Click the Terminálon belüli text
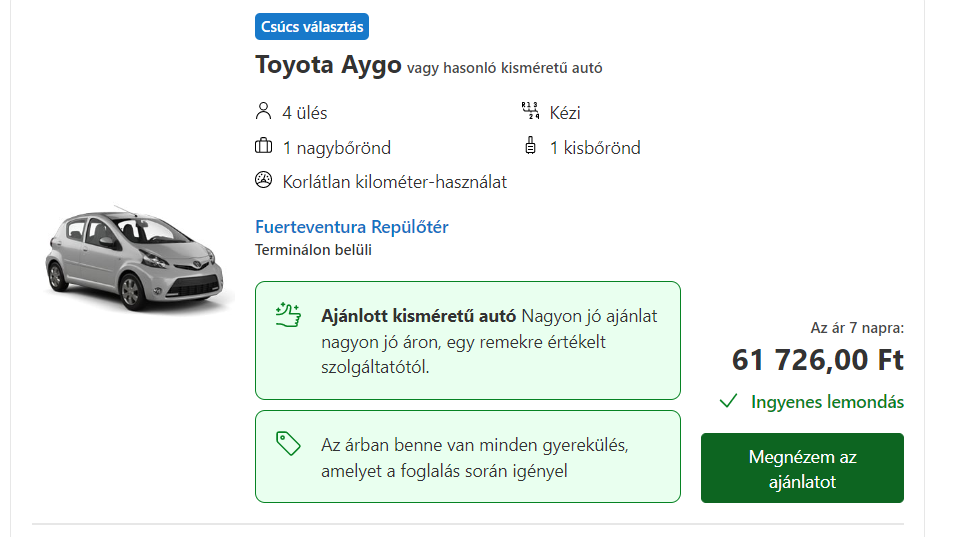974x537 pixels. pyautogui.click(x=313, y=250)
